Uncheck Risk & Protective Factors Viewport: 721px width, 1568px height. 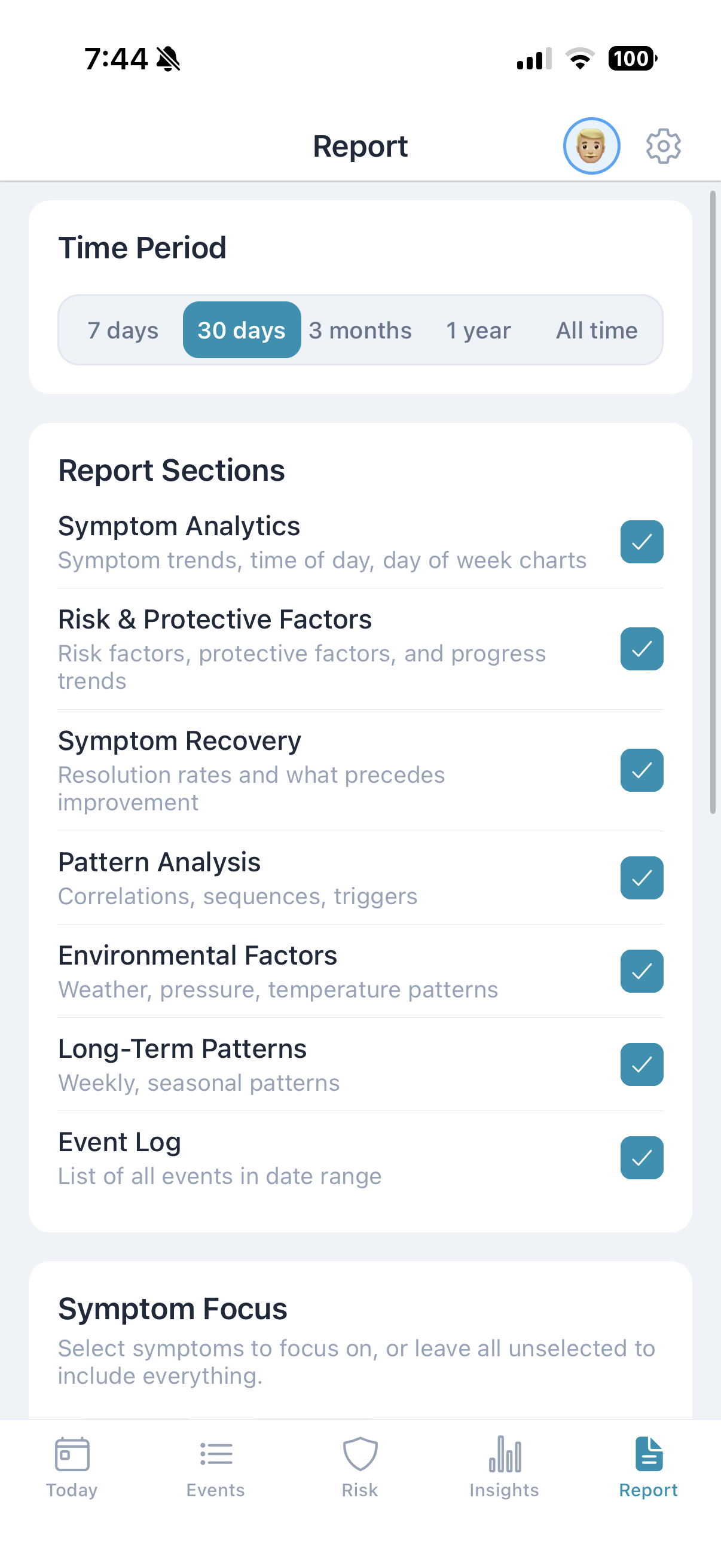pyautogui.click(x=641, y=649)
